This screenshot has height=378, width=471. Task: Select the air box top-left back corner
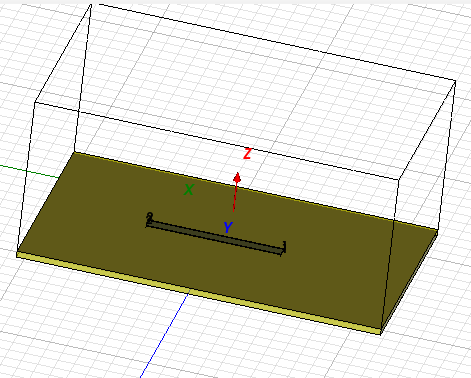point(91,4)
